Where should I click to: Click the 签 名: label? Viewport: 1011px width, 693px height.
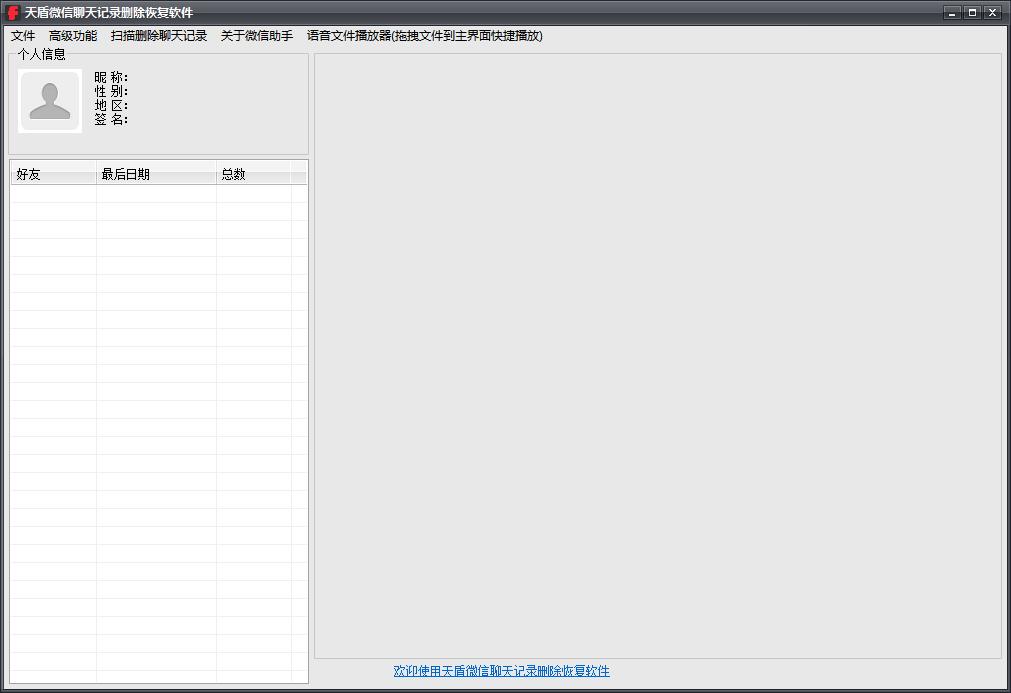click(111, 119)
